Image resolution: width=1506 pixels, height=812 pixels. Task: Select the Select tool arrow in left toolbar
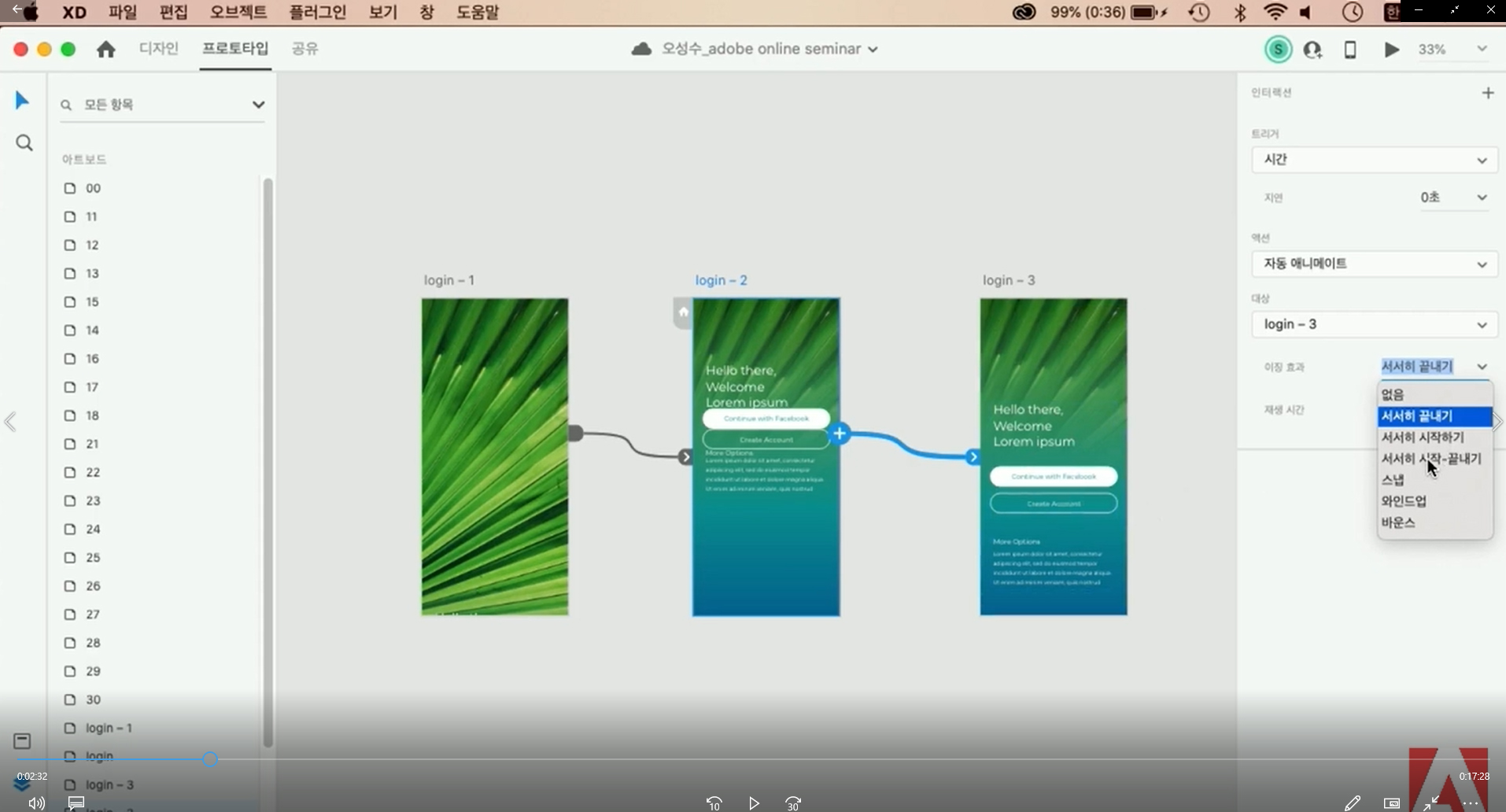click(x=22, y=101)
